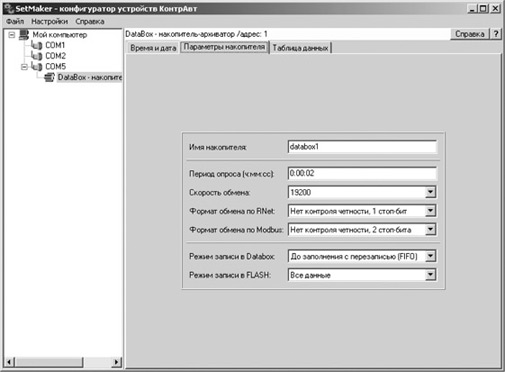Minimize the SetMaker window

pos(472,8)
